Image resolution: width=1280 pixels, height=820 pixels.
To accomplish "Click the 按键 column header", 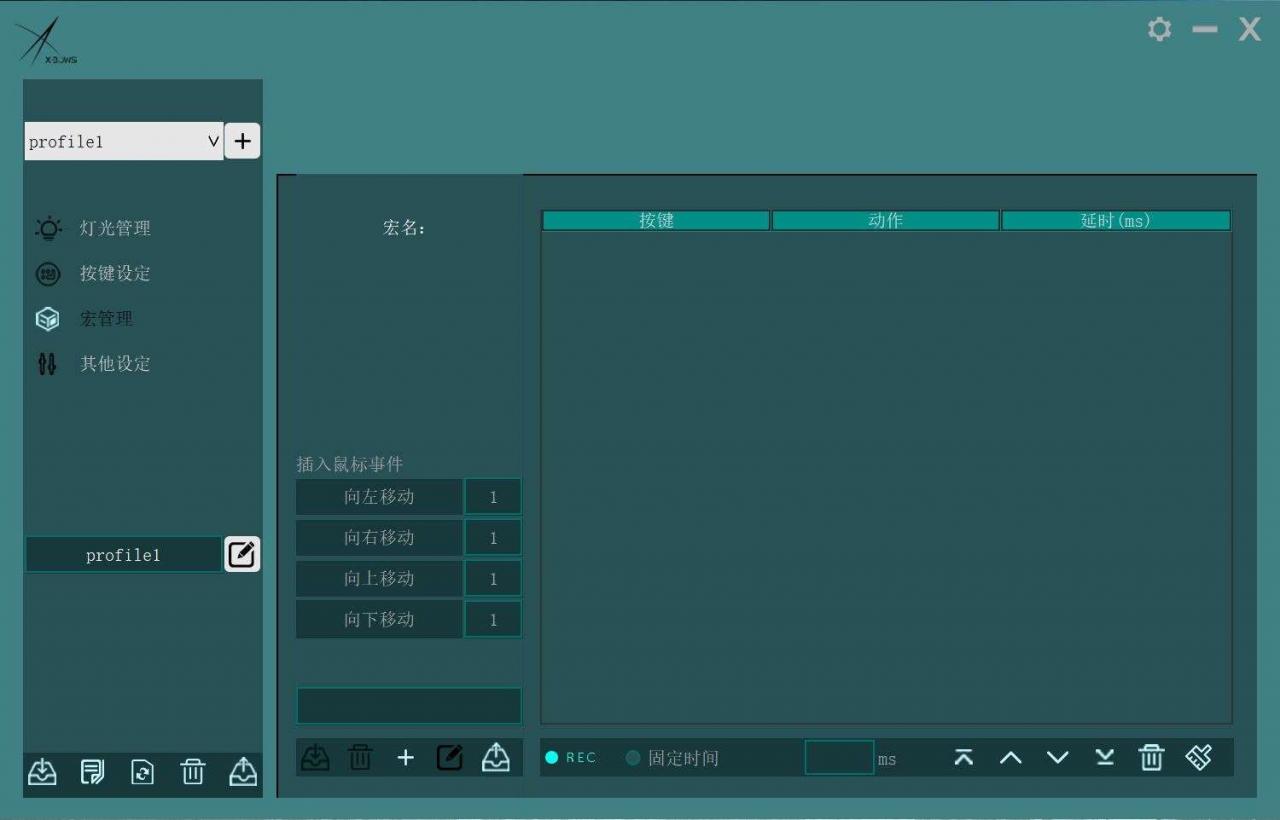I will (x=656, y=220).
